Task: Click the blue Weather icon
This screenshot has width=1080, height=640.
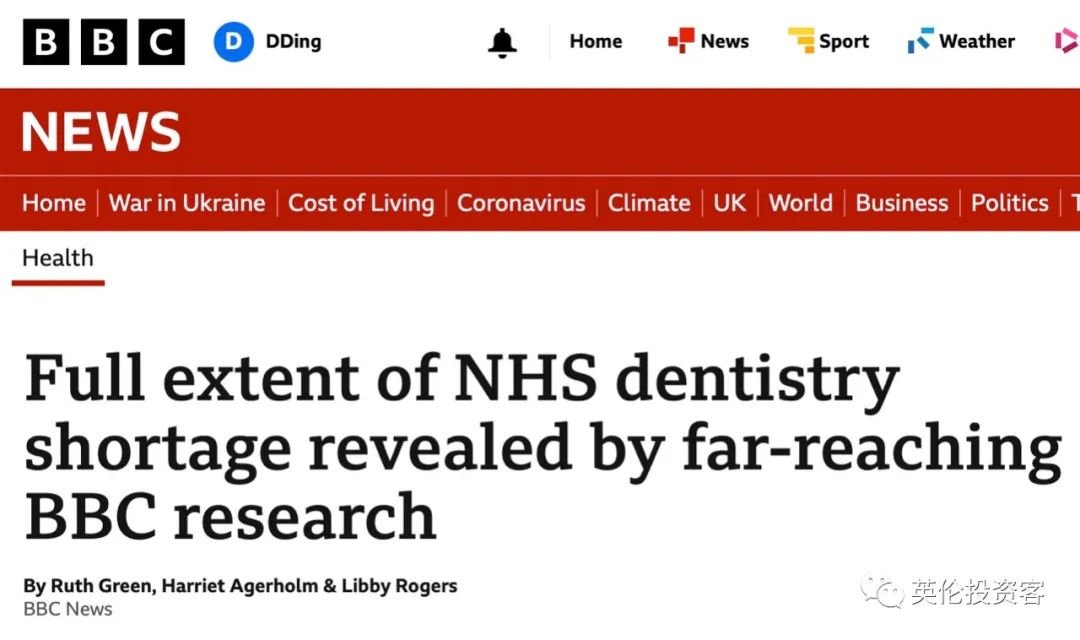Action: pos(921,41)
